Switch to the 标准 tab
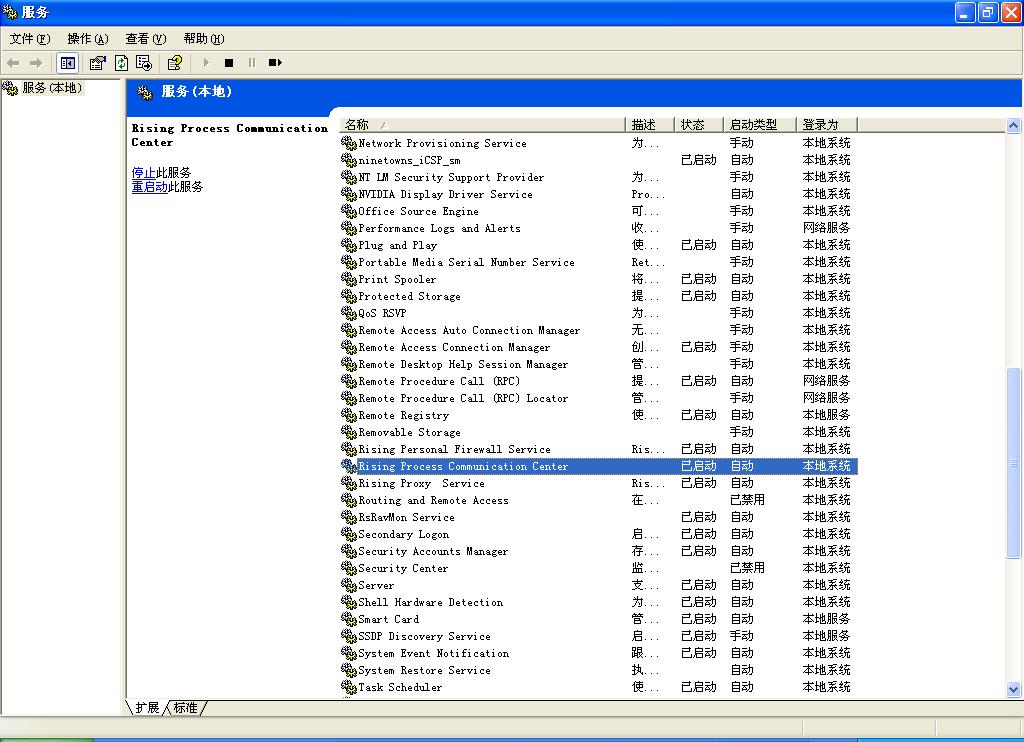The width and height of the screenshot is (1024, 742). pyautogui.click(x=185, y=707)
